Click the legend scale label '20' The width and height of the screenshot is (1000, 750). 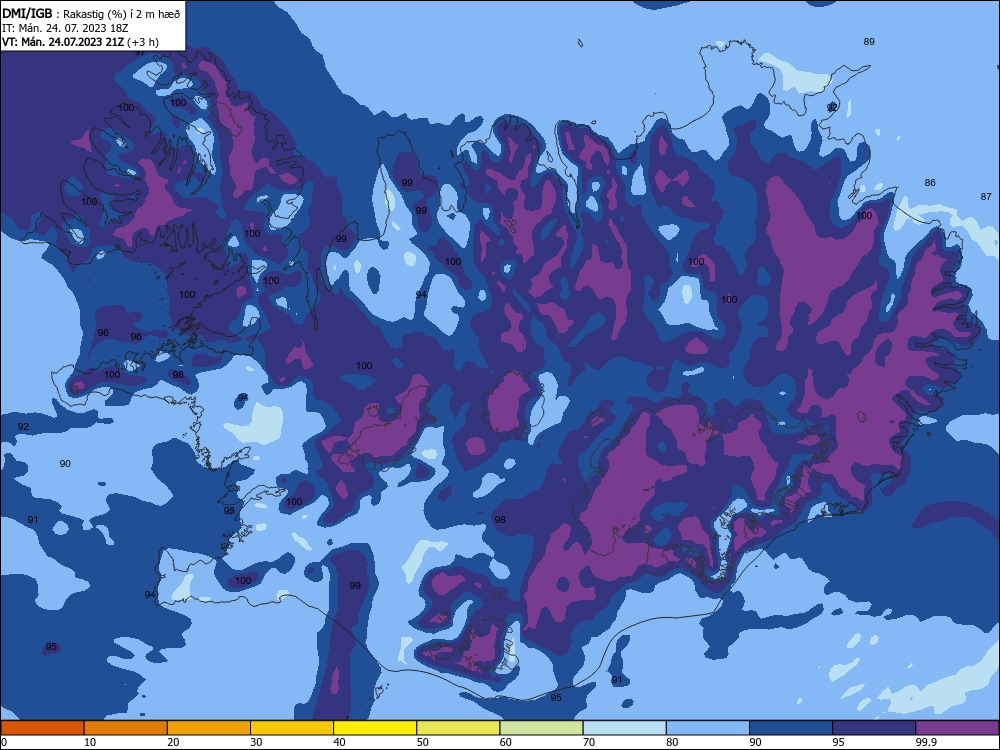click(173, 742)
